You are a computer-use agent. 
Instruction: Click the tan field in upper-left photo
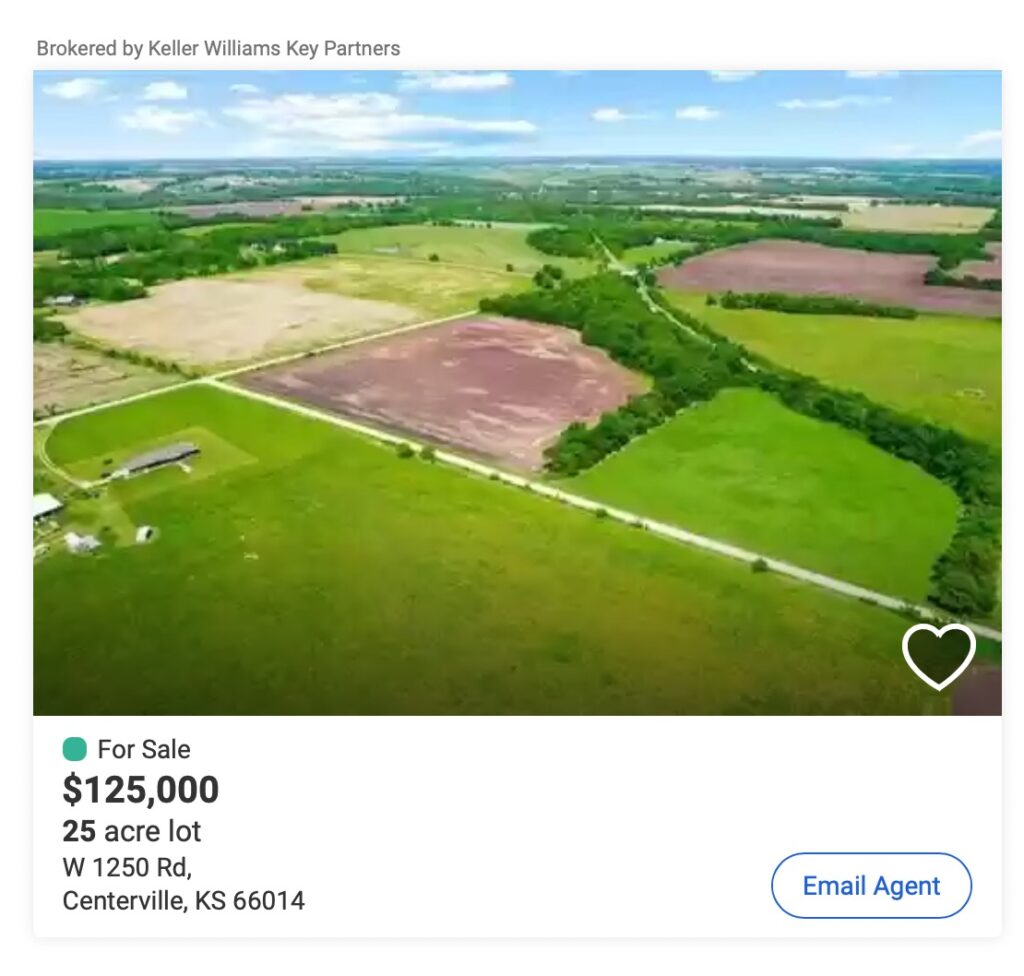(230, 320)
